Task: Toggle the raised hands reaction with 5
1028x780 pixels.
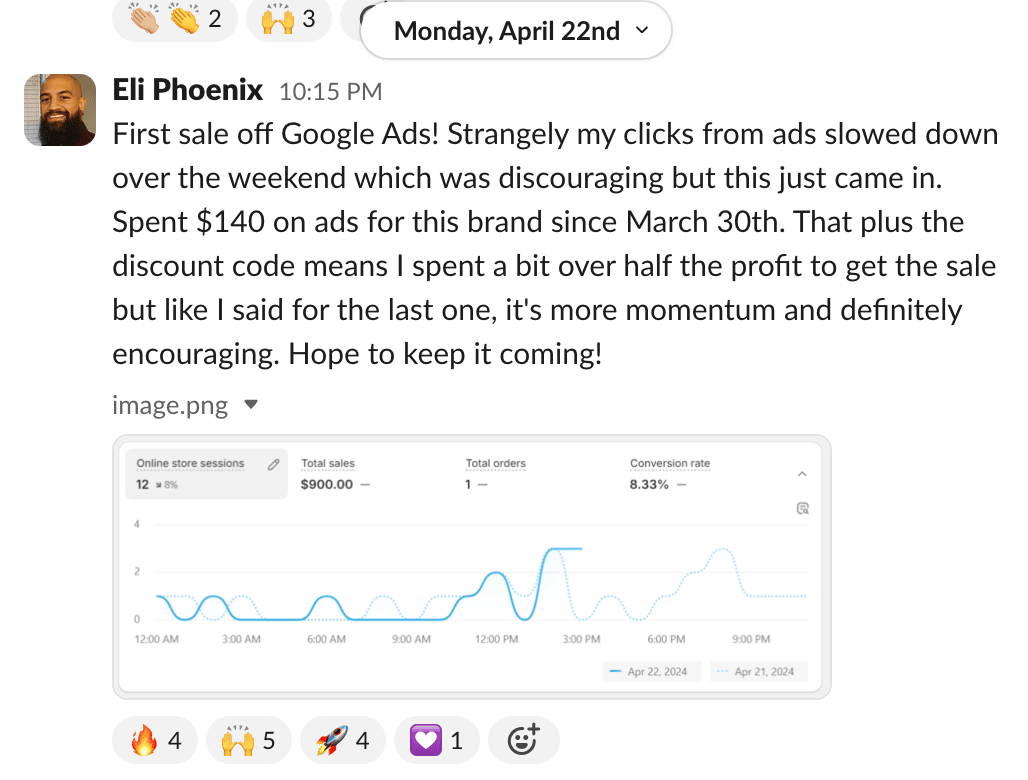Action: pyautogui.click(x=248, y=741)
